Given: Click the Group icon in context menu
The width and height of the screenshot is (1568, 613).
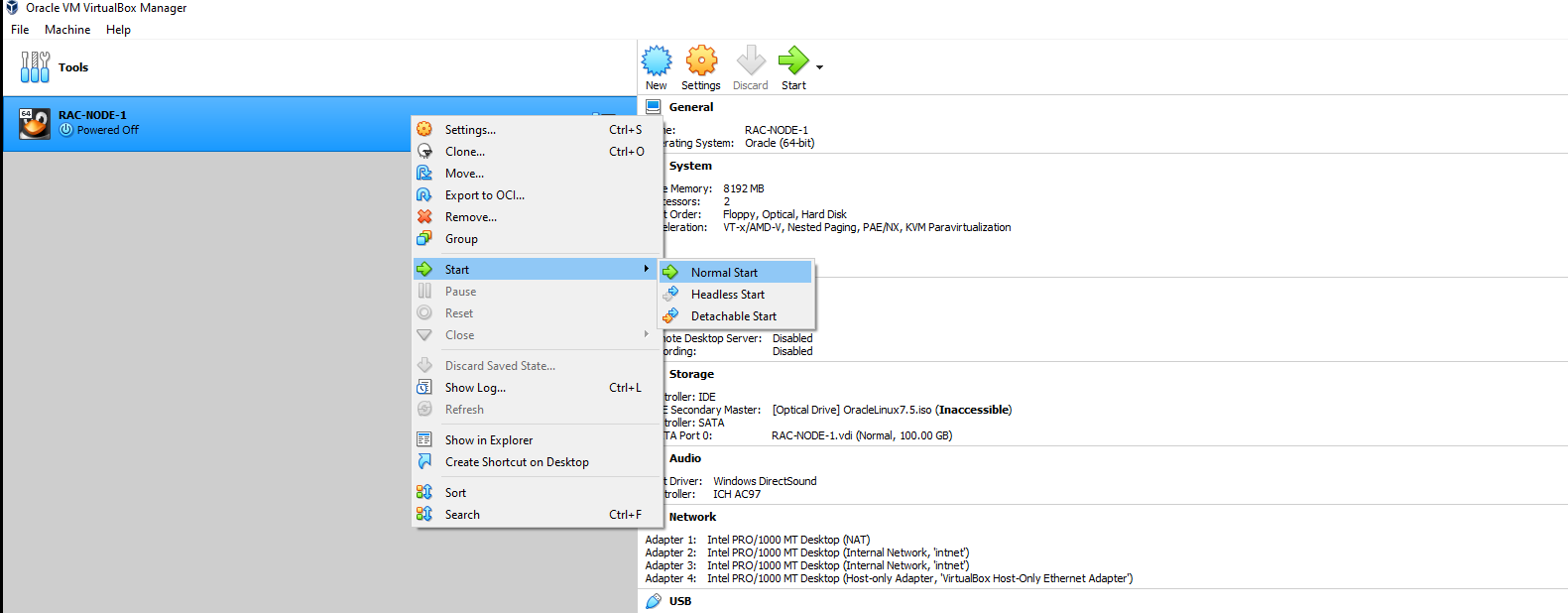Looking at the screenshot, I should (424, 238).
